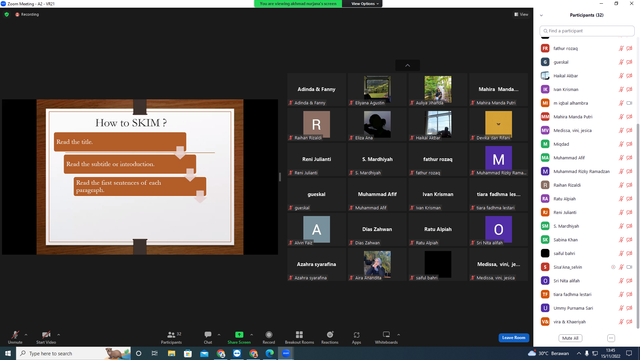This screenshot has width=640, height=360.
Task: Show hidden system tray icons chevron
Action: pos(579,353)
